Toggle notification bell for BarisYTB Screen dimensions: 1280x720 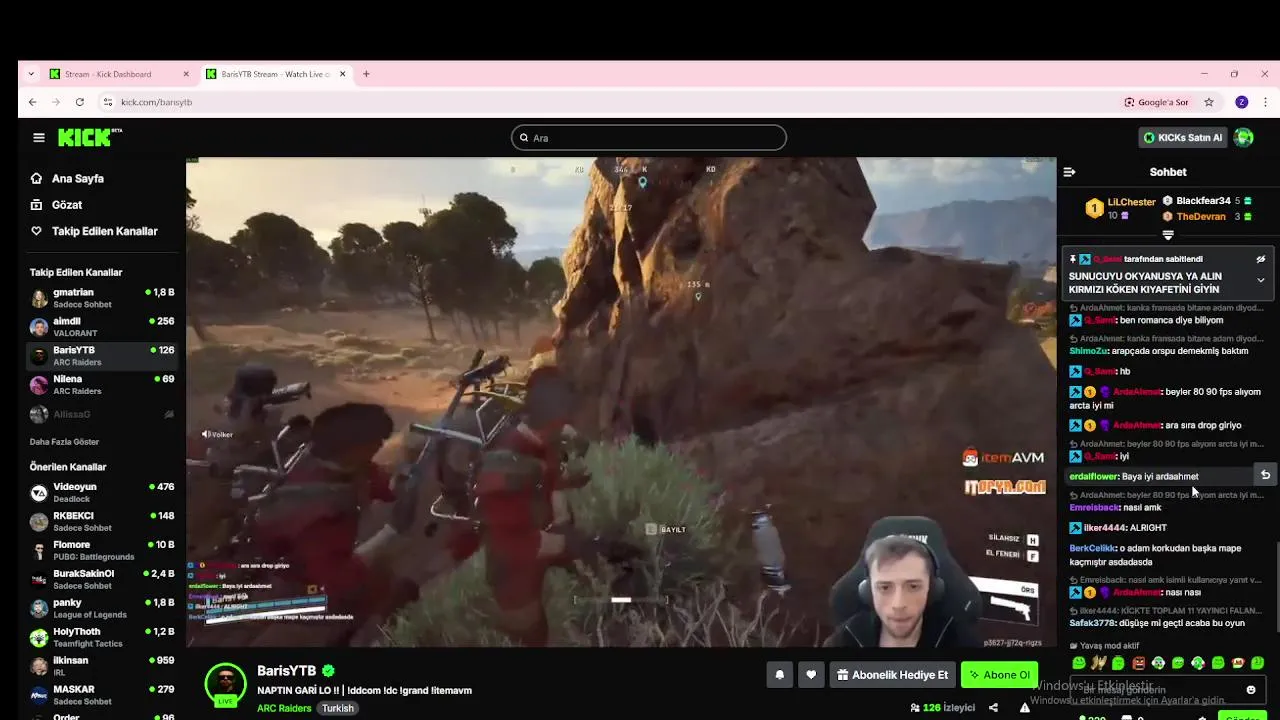coord(779,675)
